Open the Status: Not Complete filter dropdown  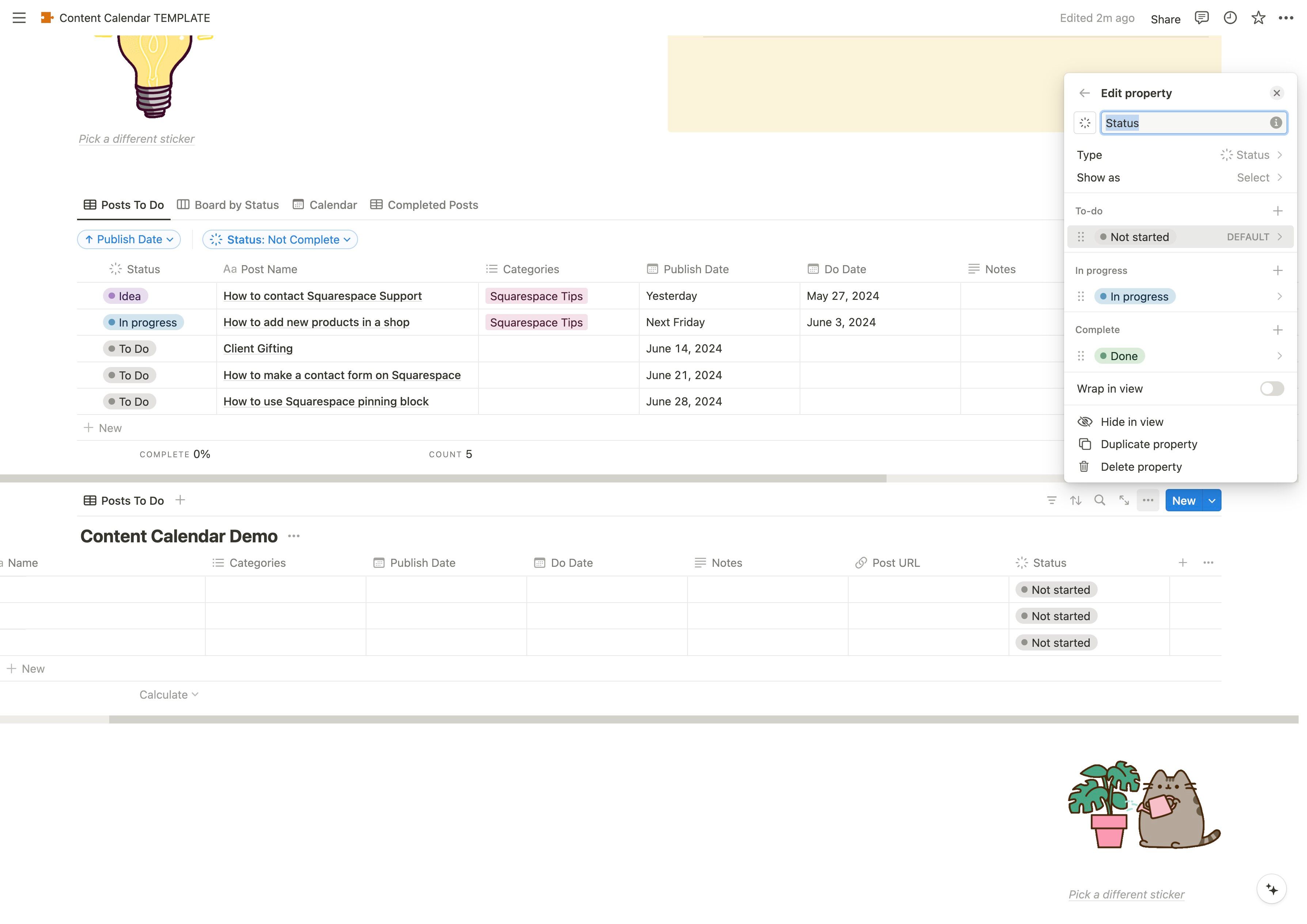280,240
